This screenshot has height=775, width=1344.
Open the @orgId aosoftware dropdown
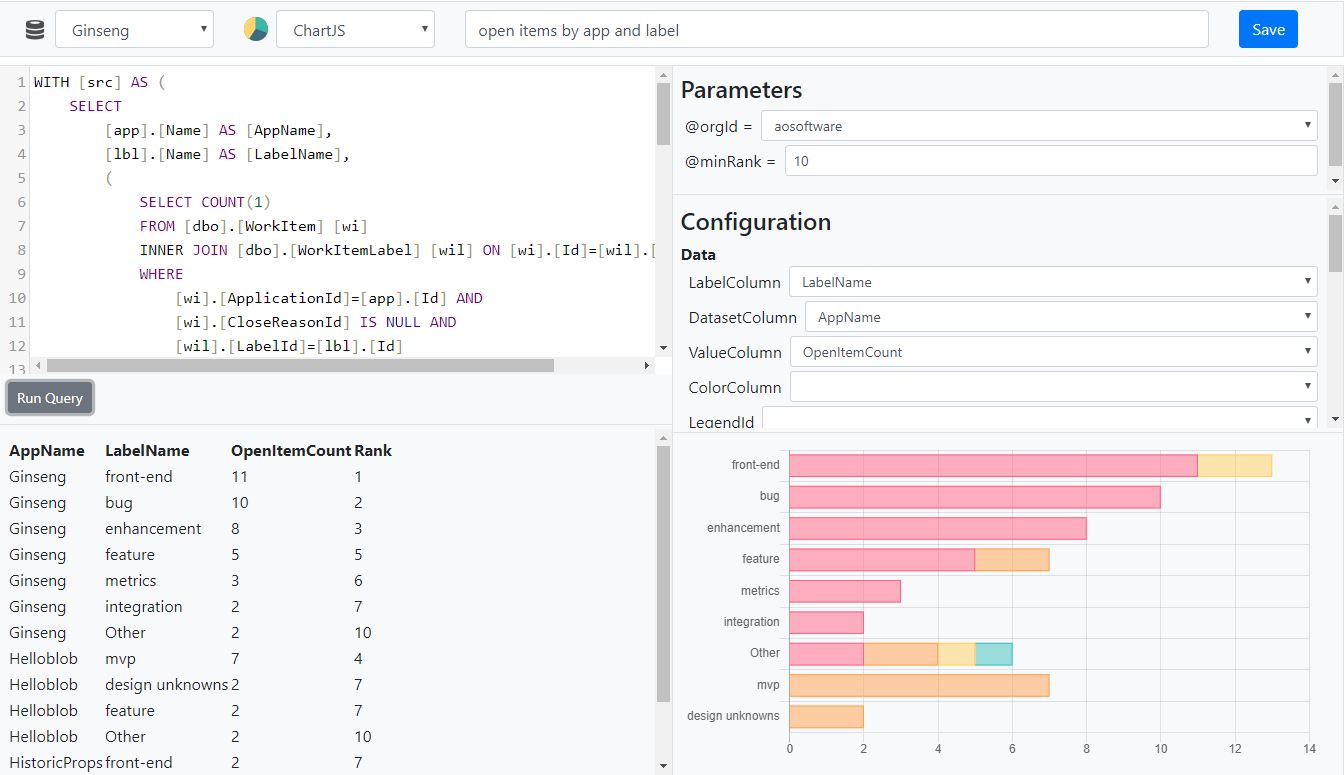pyautogui.click(x=1039, y=127)
